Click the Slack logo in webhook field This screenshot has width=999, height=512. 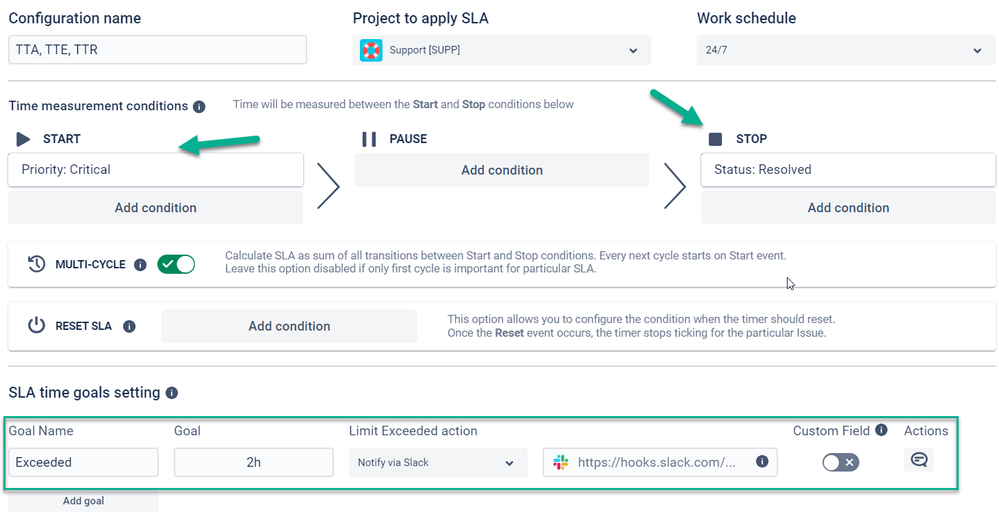[x=560, y=462]
